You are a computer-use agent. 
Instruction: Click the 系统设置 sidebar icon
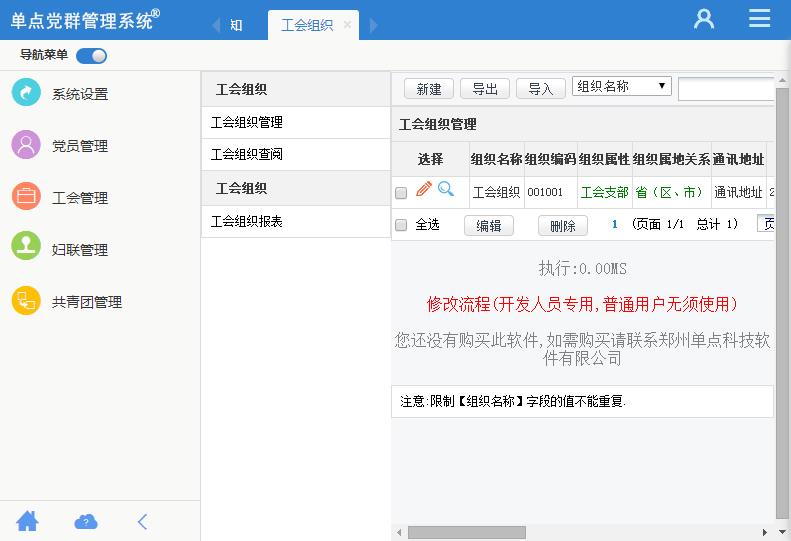point(26,92)
